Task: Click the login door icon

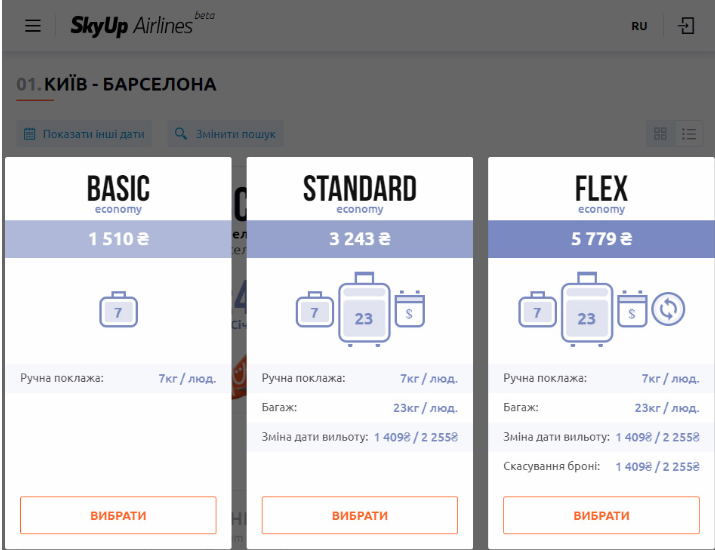Action: [x=686, y=26]
